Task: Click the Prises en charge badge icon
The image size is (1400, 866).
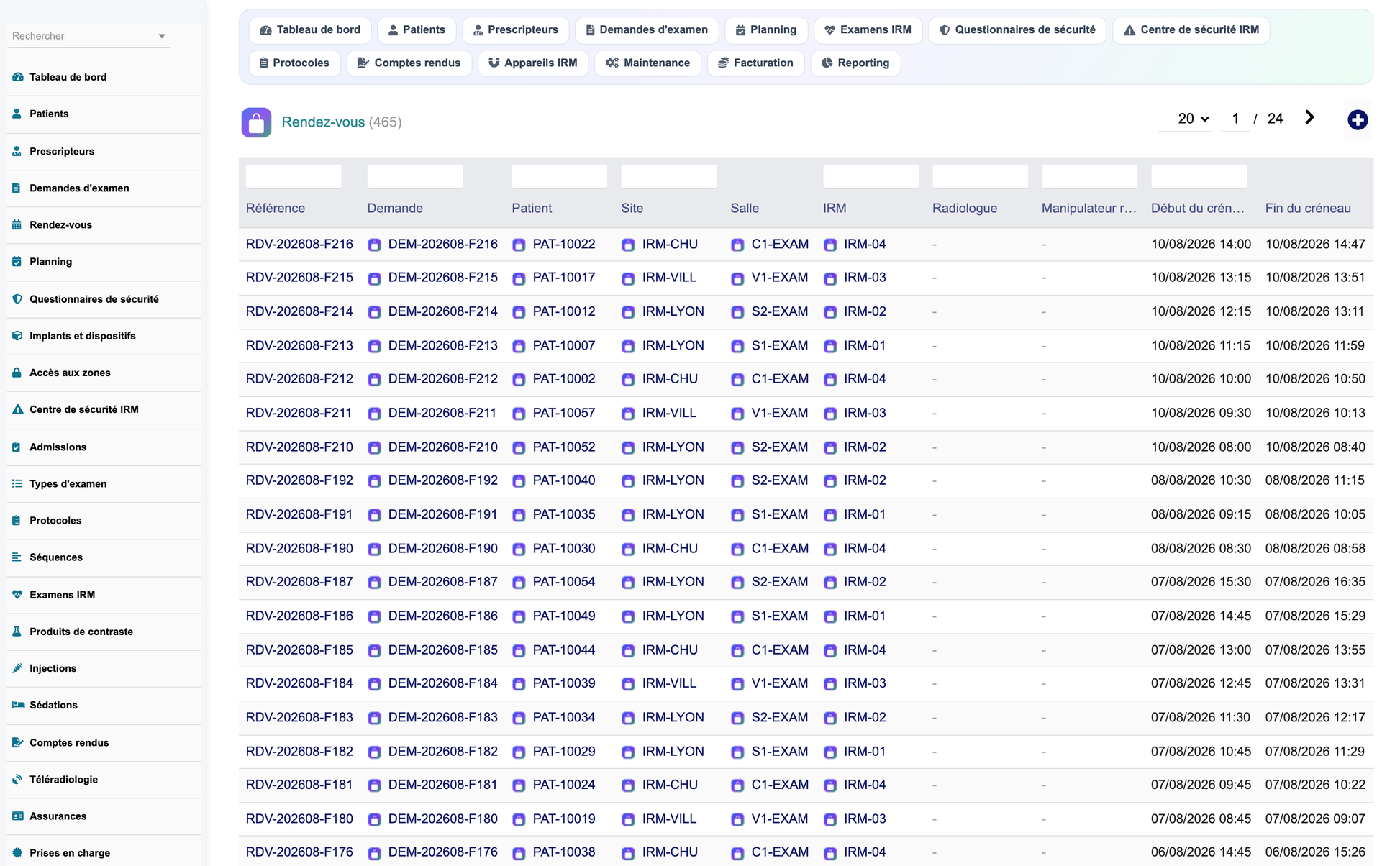Action: pos(17,852)
